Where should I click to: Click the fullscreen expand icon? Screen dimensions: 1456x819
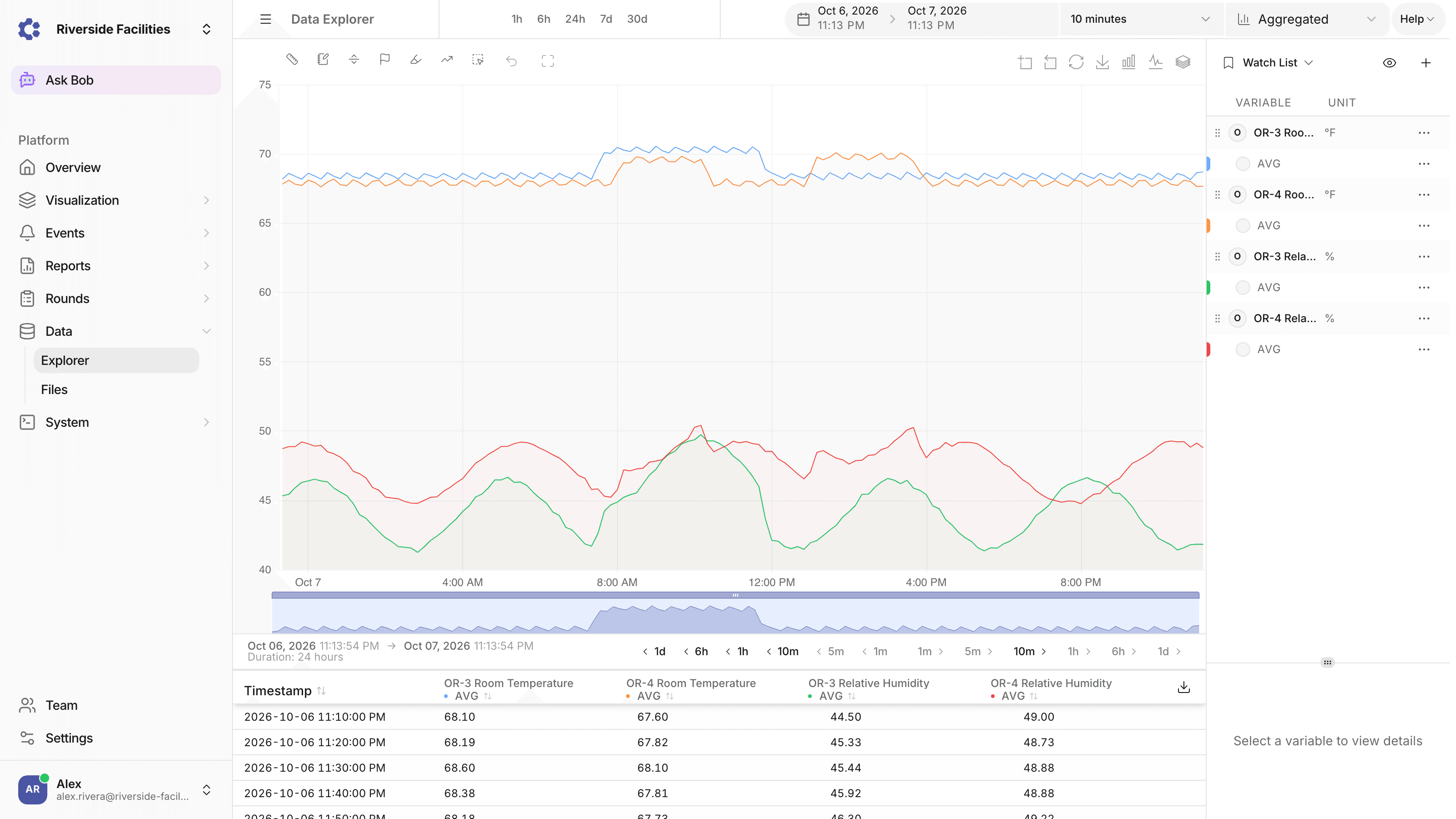[x=548, y=61]
